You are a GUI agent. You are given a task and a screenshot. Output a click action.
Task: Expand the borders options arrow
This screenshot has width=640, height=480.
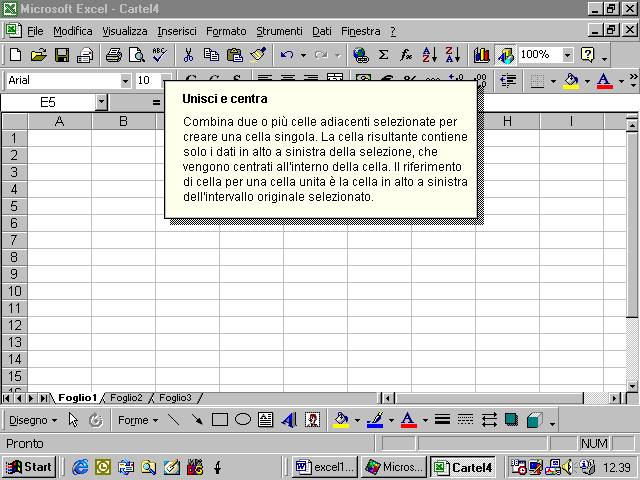pyautogui.click(x=553, y=81)
